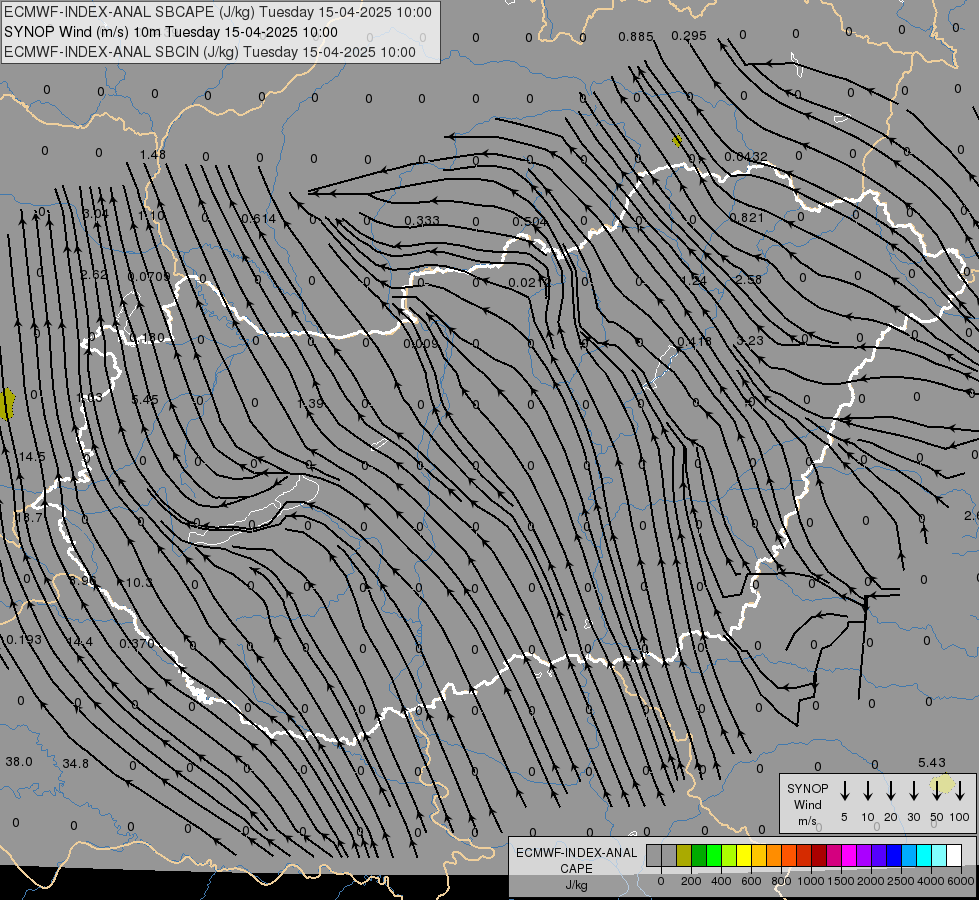Click the 0.295 value at the map top

[x=689, y=36]
